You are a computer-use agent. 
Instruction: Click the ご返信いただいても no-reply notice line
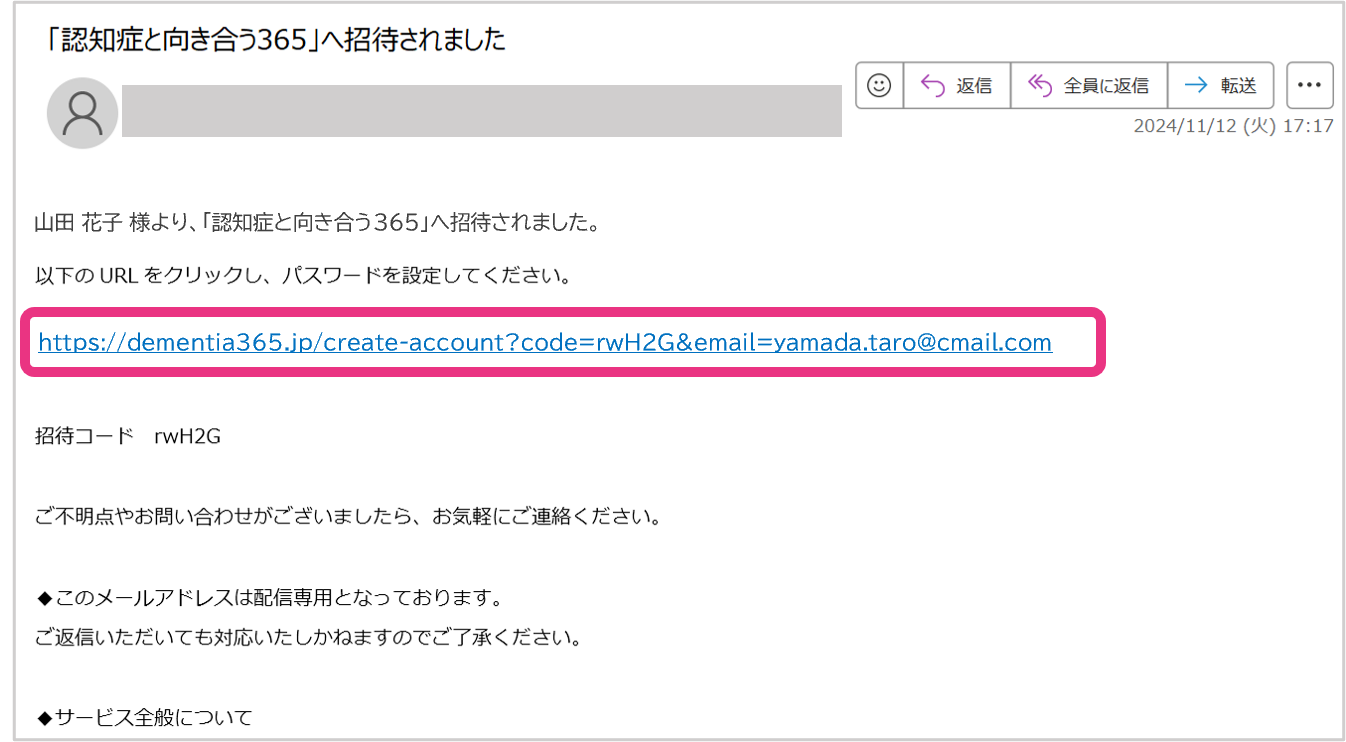pos(308,638)
